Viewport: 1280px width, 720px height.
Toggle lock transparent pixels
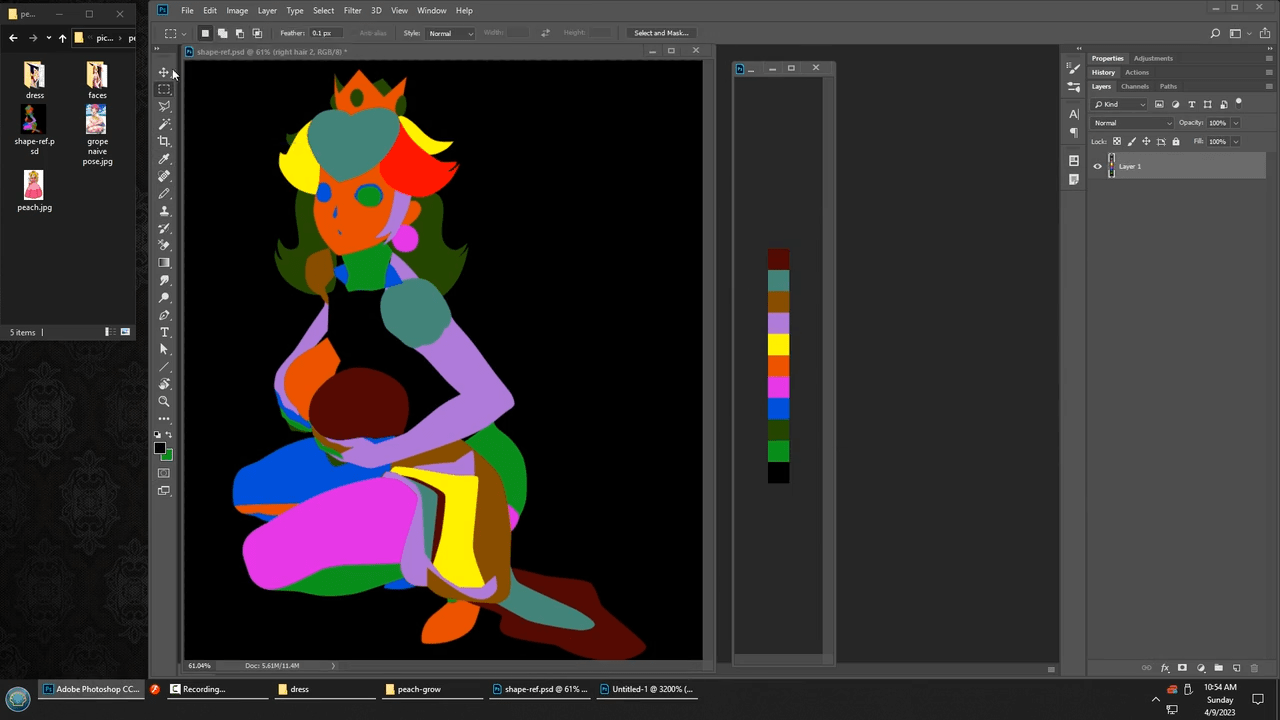(x=1117, y=141)
